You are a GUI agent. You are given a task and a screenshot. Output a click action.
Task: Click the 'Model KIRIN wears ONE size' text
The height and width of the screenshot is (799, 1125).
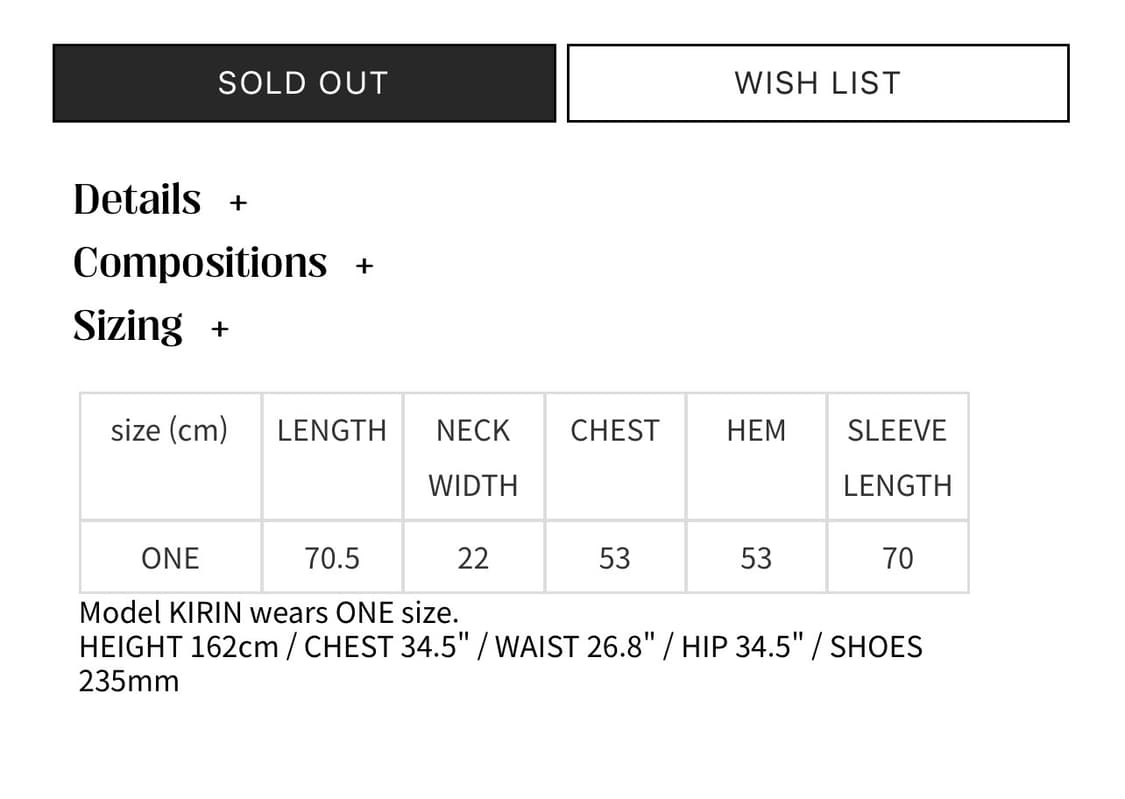click(x=269, y=612)
